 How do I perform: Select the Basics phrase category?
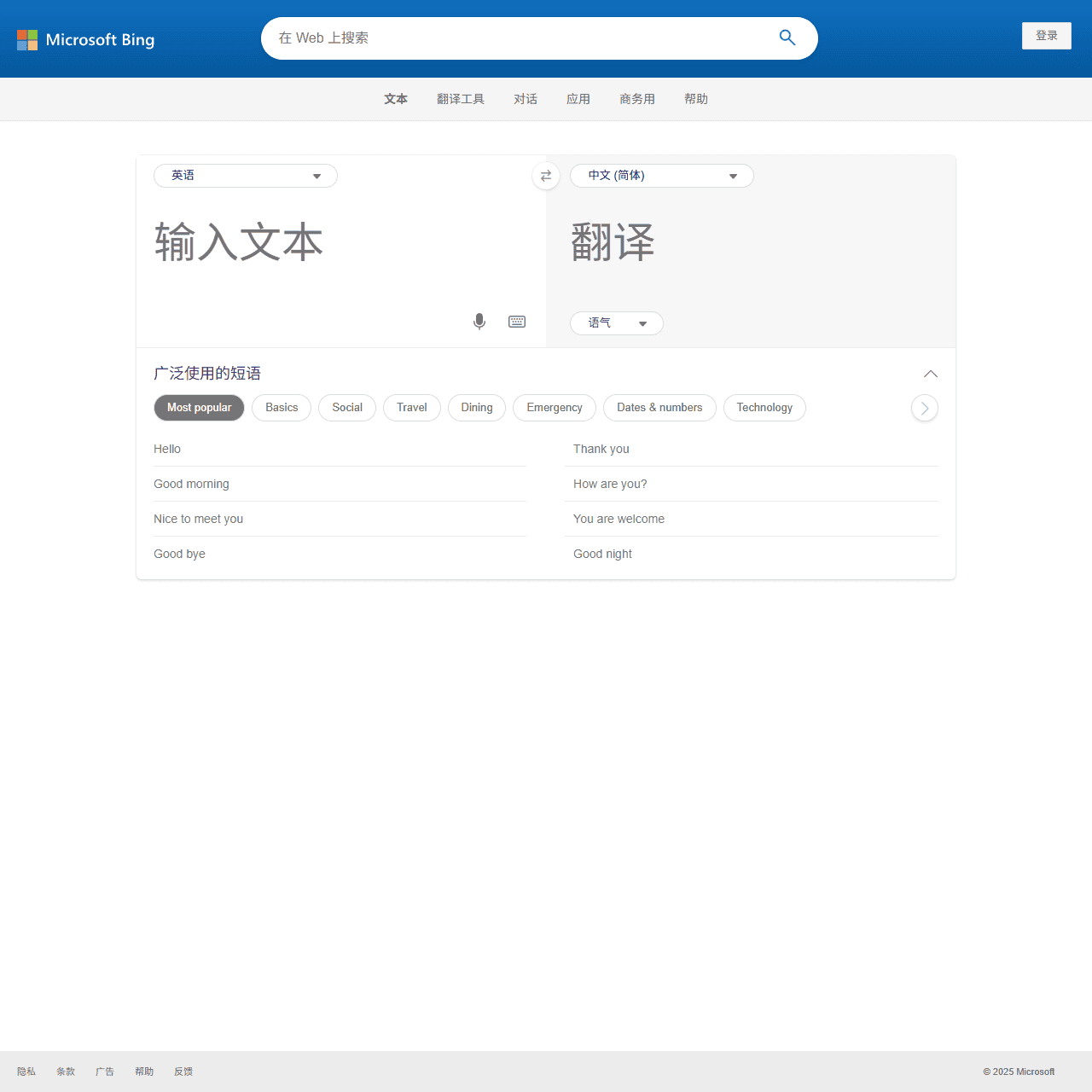[x=281, y=408]
